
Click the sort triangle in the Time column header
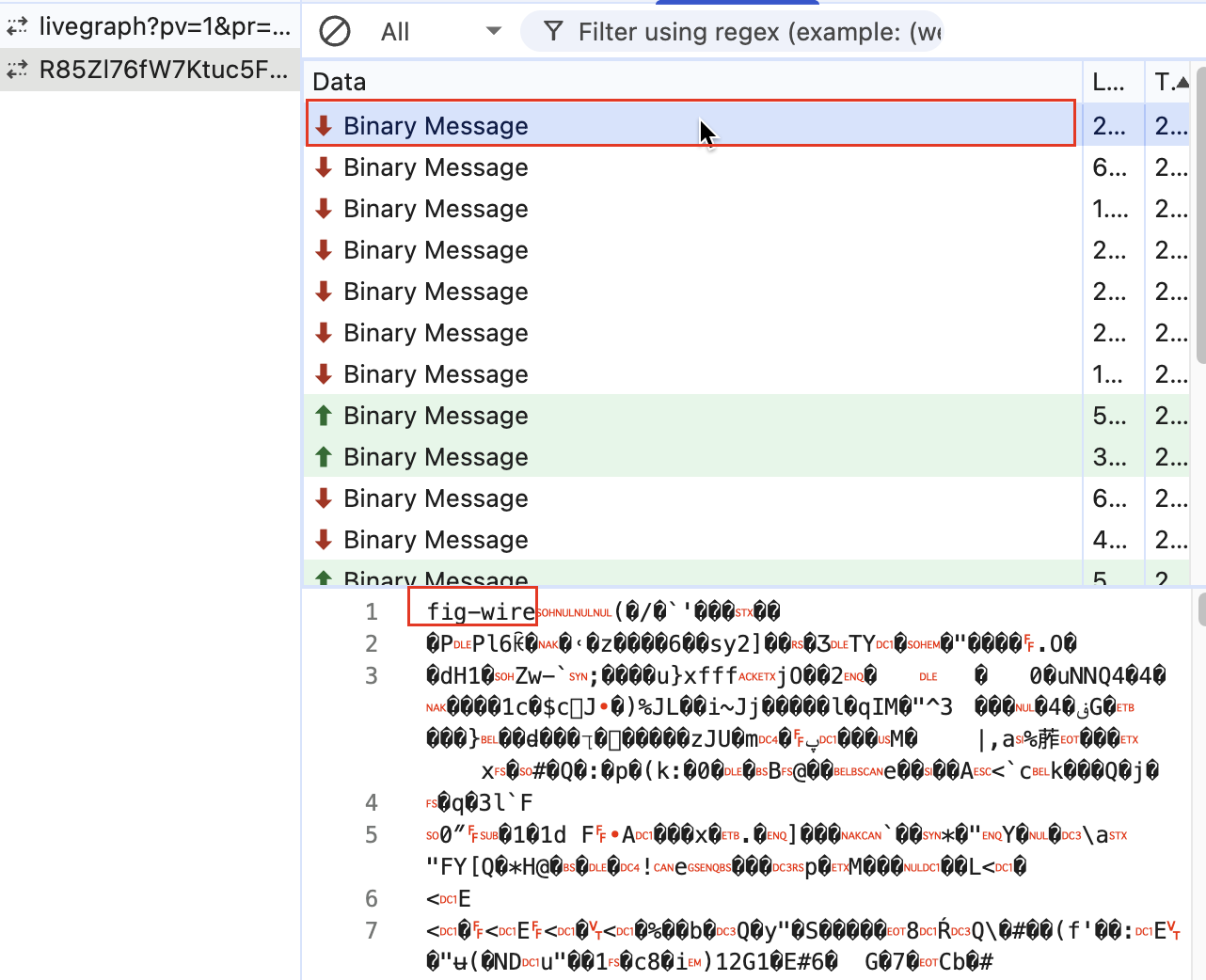click(x=1182, y=83)
